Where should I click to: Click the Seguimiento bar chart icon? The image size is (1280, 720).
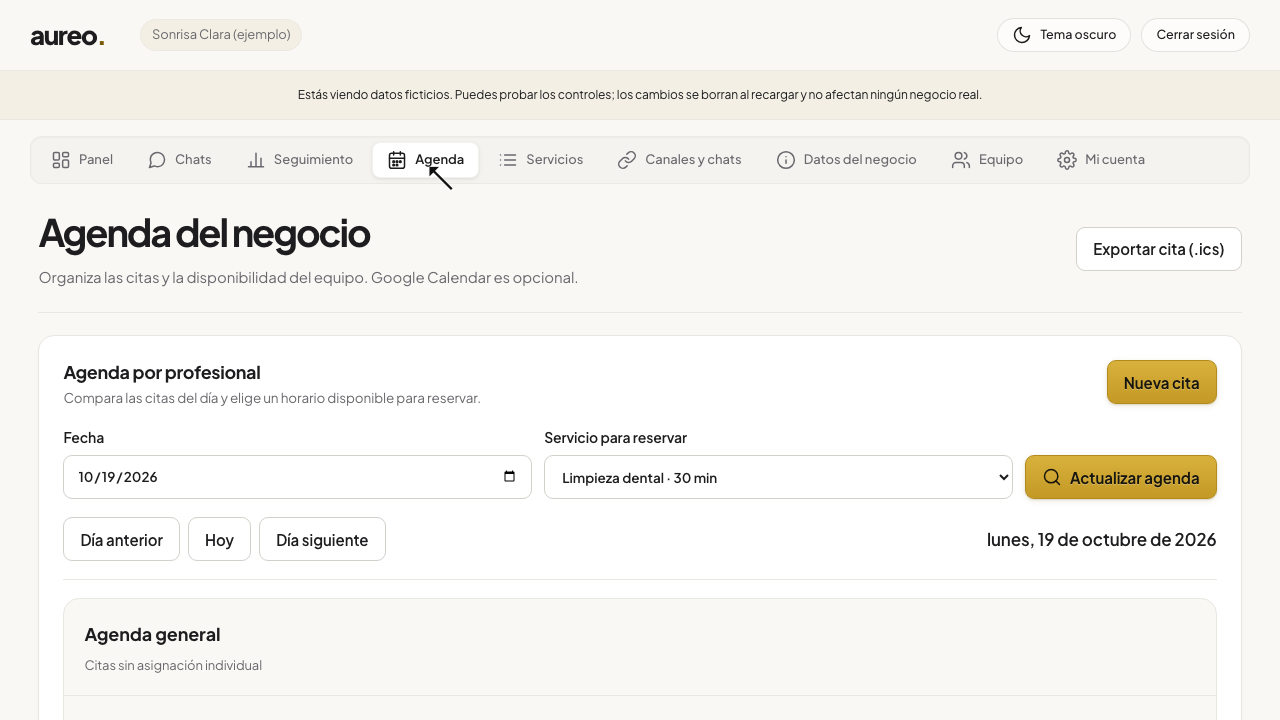[256, 160]
